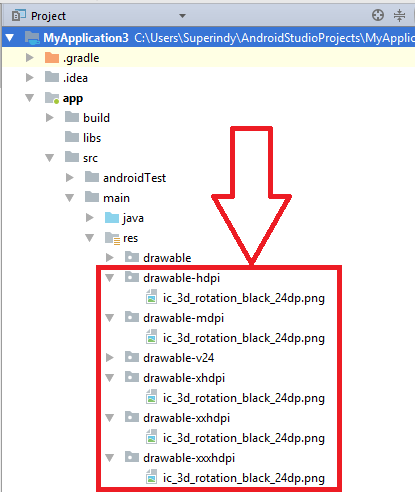
Task: Click the res resources folder icon
Action: pyautogui.click(x=112, y=238)
